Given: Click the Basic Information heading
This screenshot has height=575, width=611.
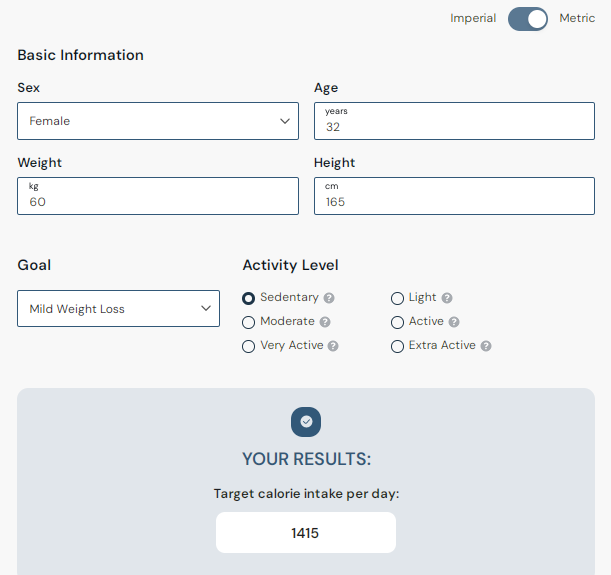Looking at the screenshot, I should (x=80, y=55).
